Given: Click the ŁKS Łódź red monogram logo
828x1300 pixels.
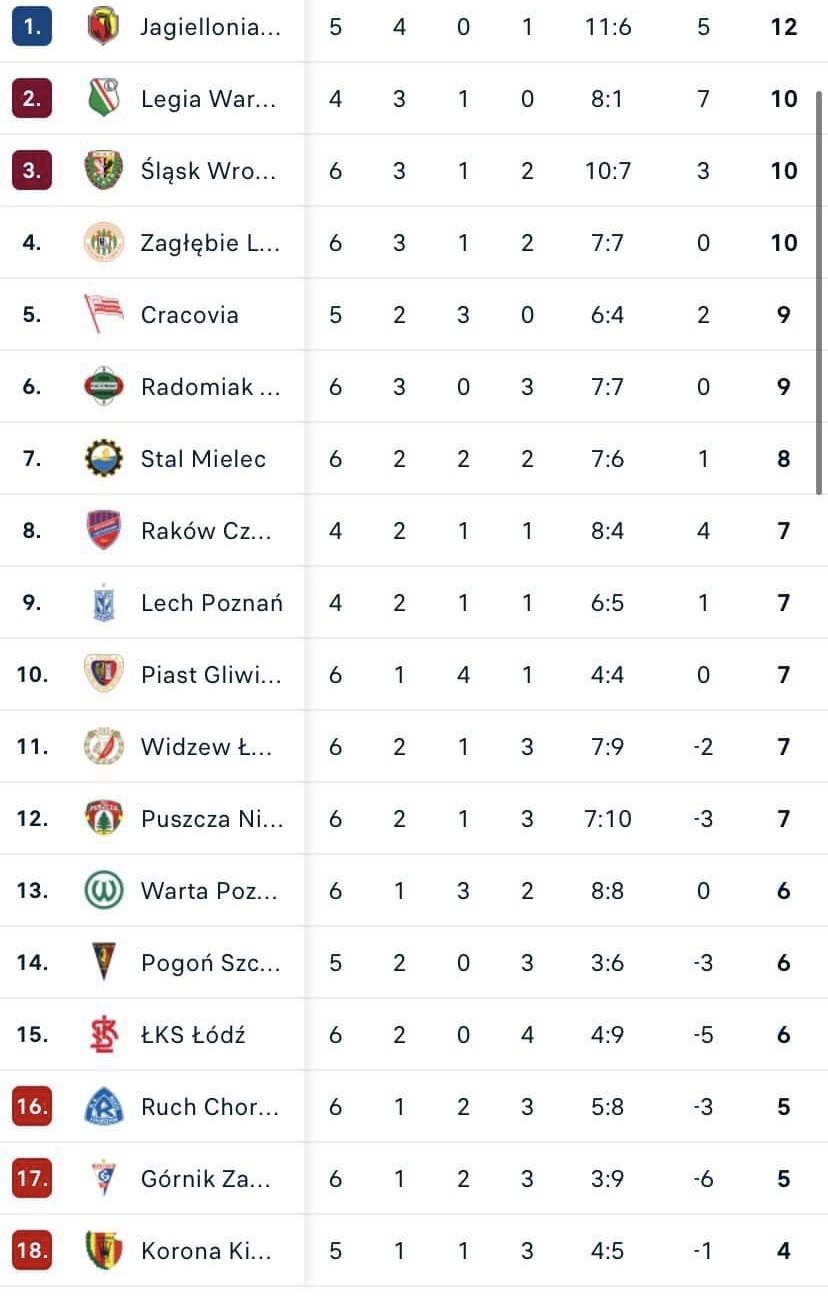Looking at the screenshot, I should [x=103, y=1034].
